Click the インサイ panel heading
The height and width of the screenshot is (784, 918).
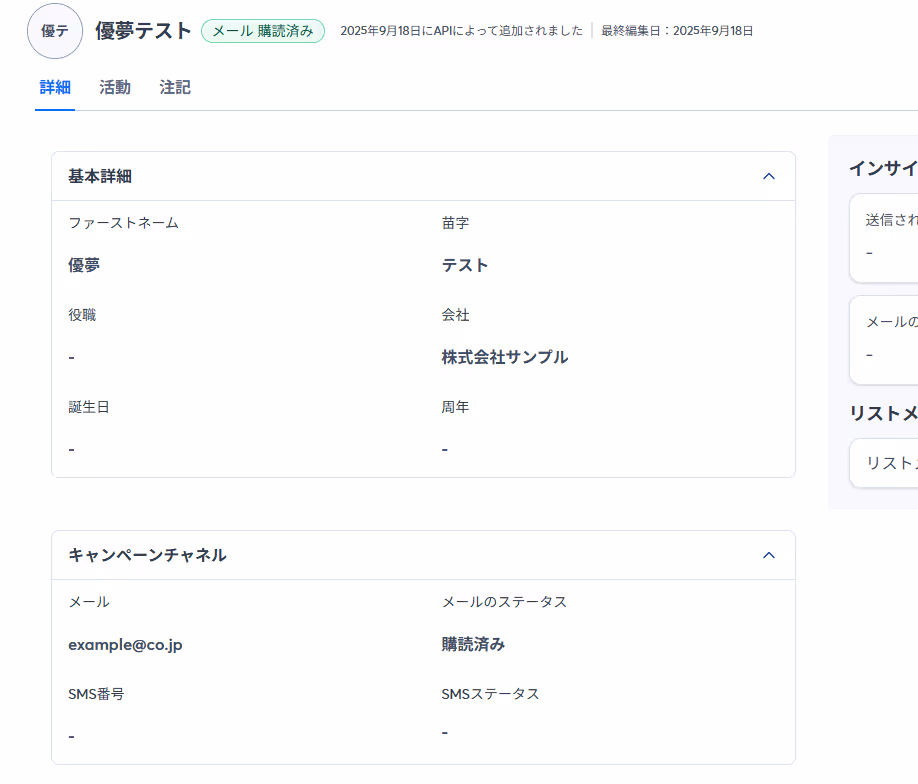coord(883,169)
